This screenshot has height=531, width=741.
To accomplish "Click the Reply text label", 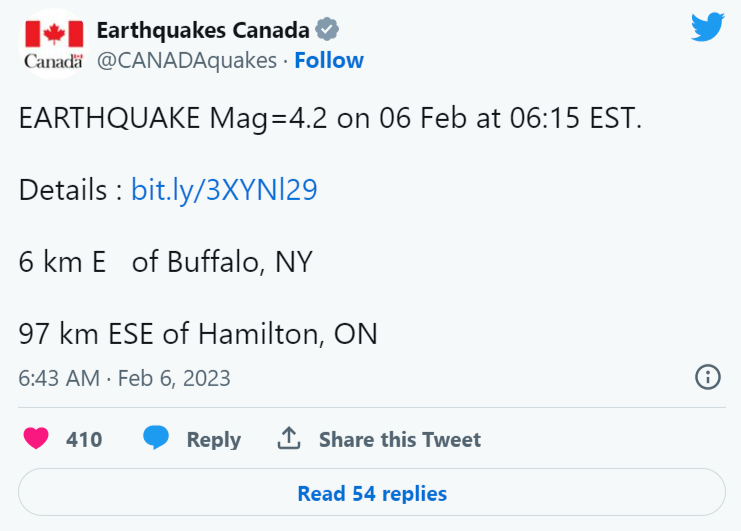I will coord(214,440).
